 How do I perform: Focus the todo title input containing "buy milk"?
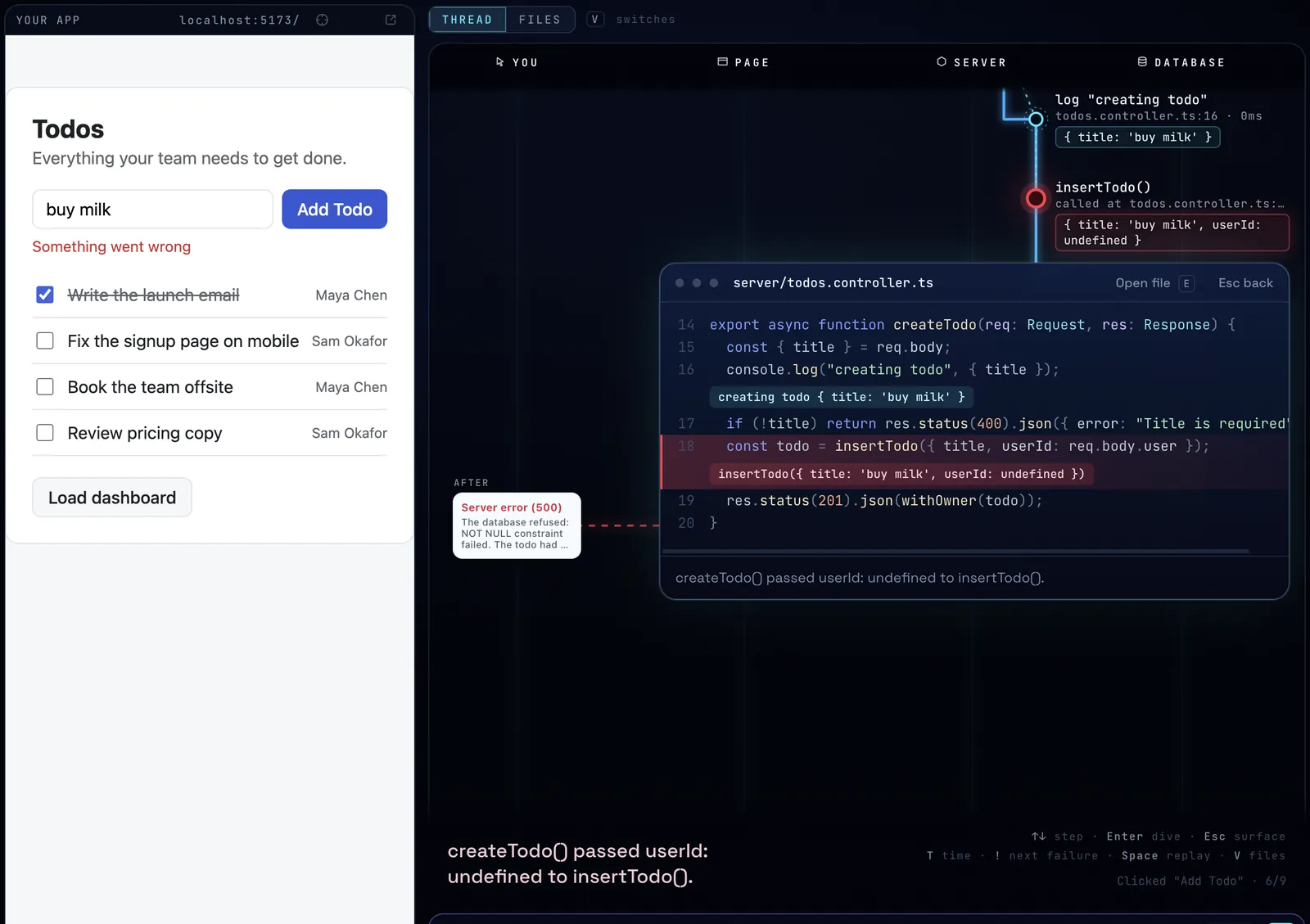pyautogui.click(x=153, y=210)
